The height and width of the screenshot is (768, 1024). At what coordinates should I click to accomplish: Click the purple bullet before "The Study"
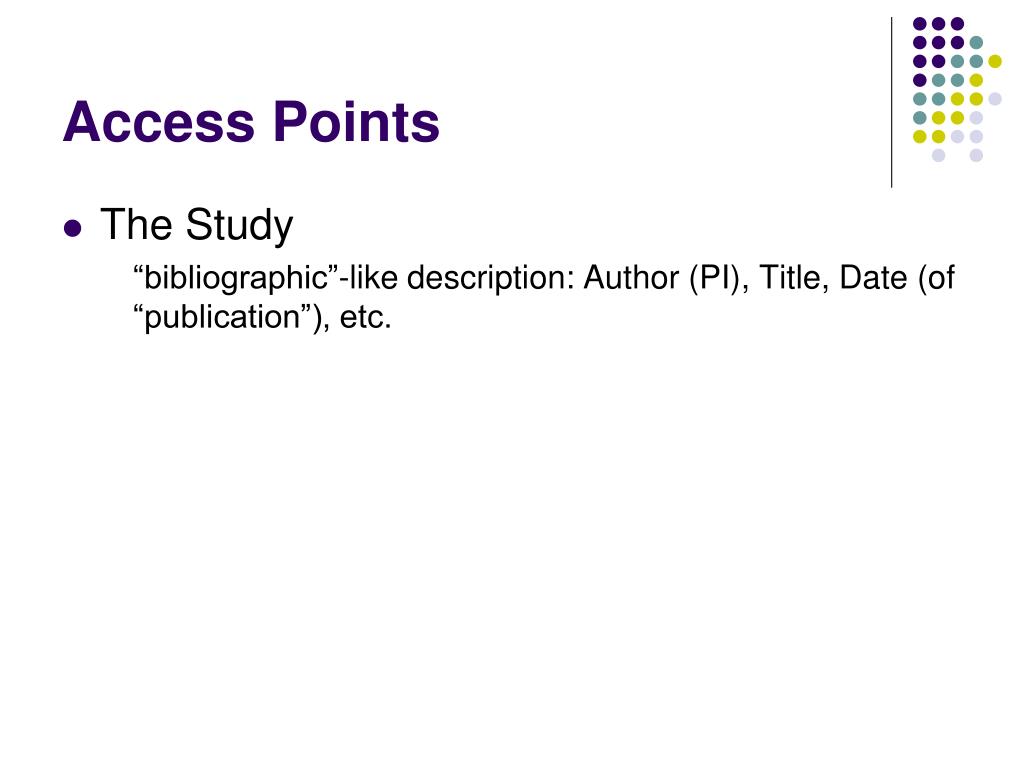[x=72, y=229]
